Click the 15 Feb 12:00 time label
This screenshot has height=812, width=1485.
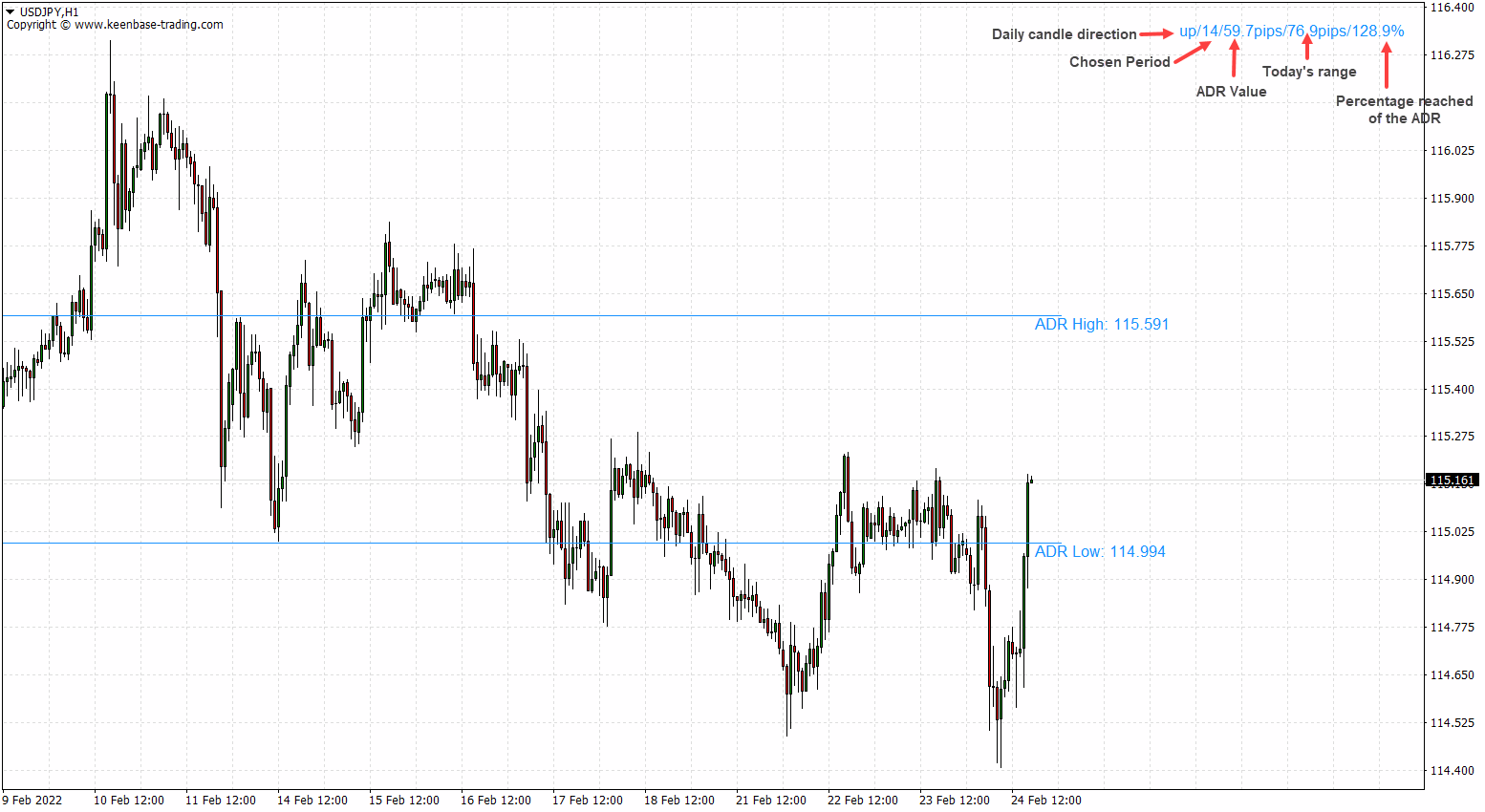coord(404,801)
